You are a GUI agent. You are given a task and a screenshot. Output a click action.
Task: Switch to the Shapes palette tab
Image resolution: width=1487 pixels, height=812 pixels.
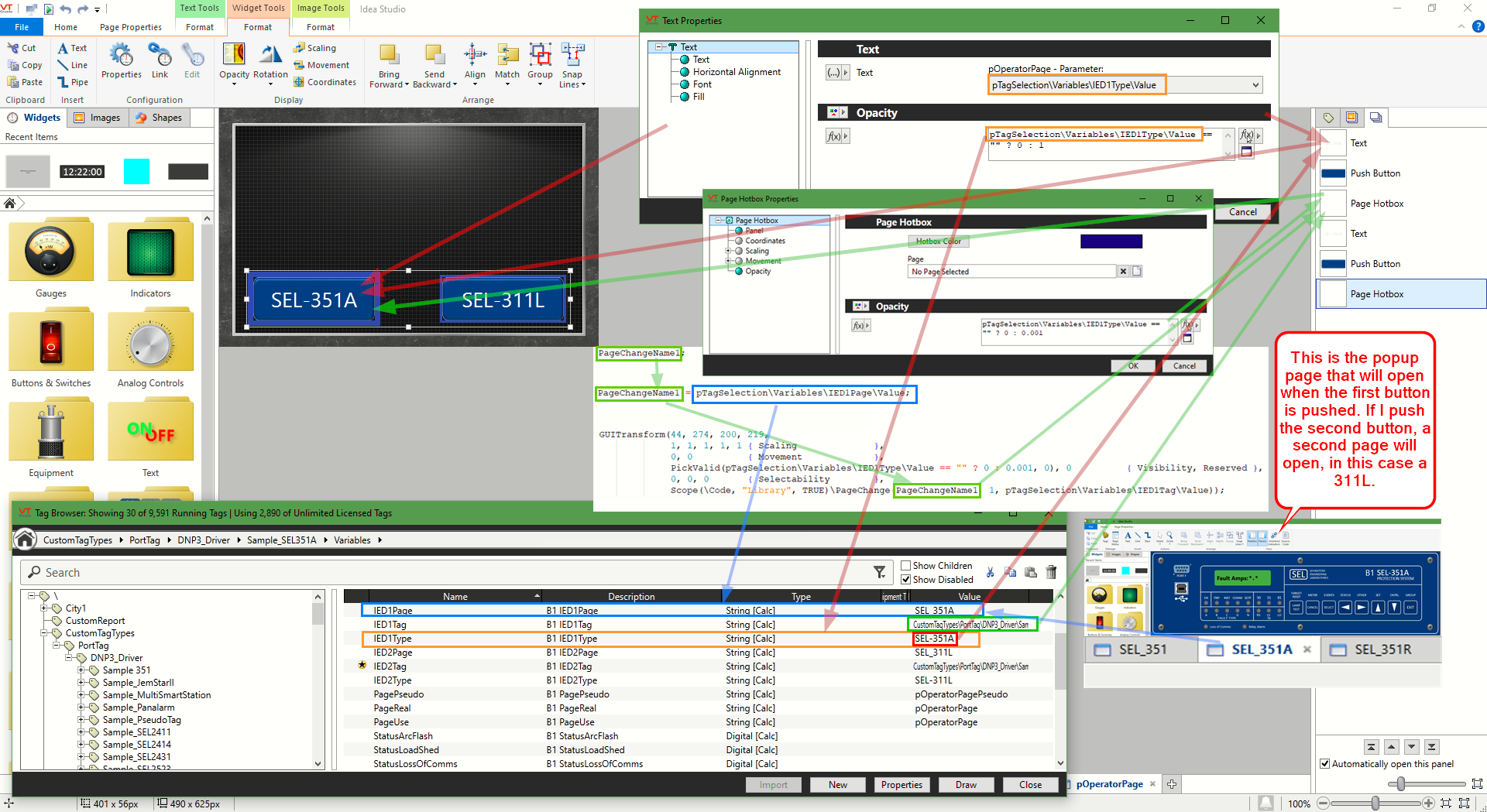(159, 118)
